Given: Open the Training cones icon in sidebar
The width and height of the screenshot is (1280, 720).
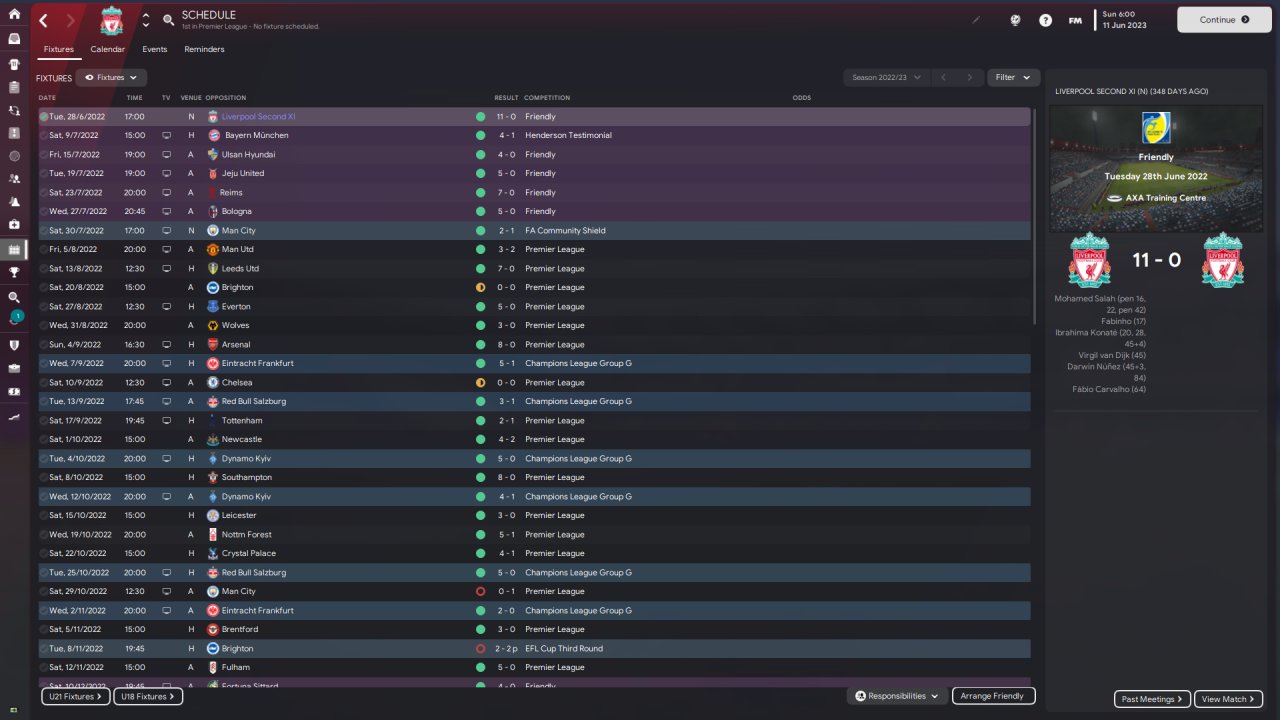Looking at the screenshot, I should pos(14,202).
